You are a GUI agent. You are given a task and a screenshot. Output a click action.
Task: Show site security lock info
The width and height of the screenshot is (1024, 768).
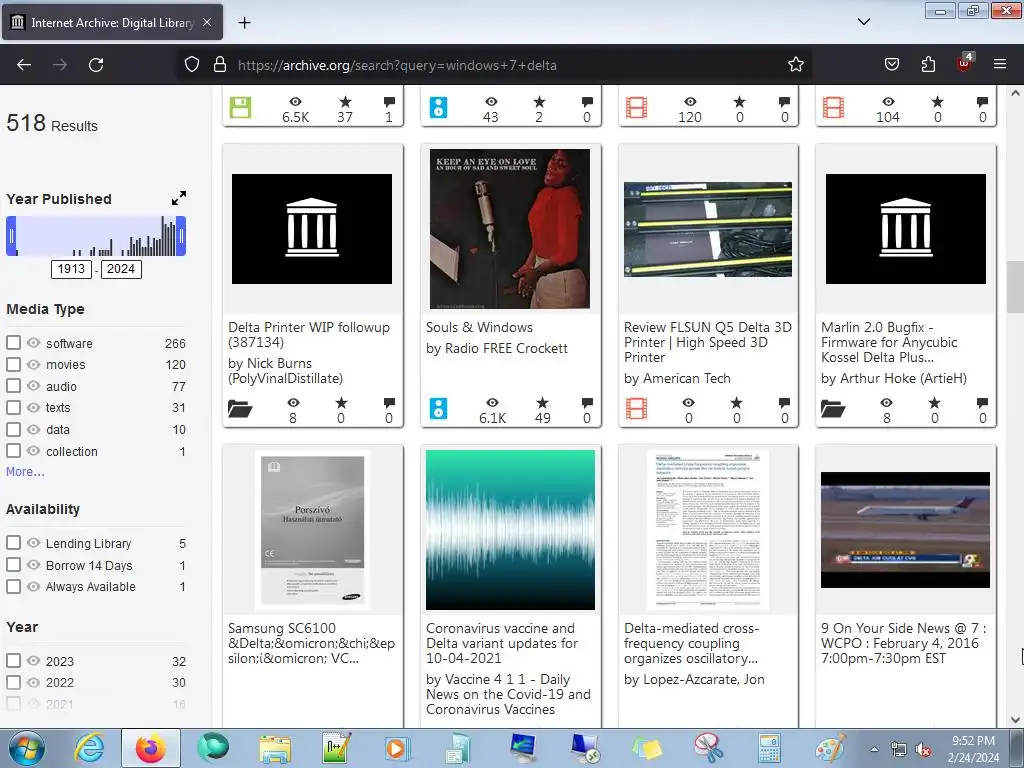220,65
